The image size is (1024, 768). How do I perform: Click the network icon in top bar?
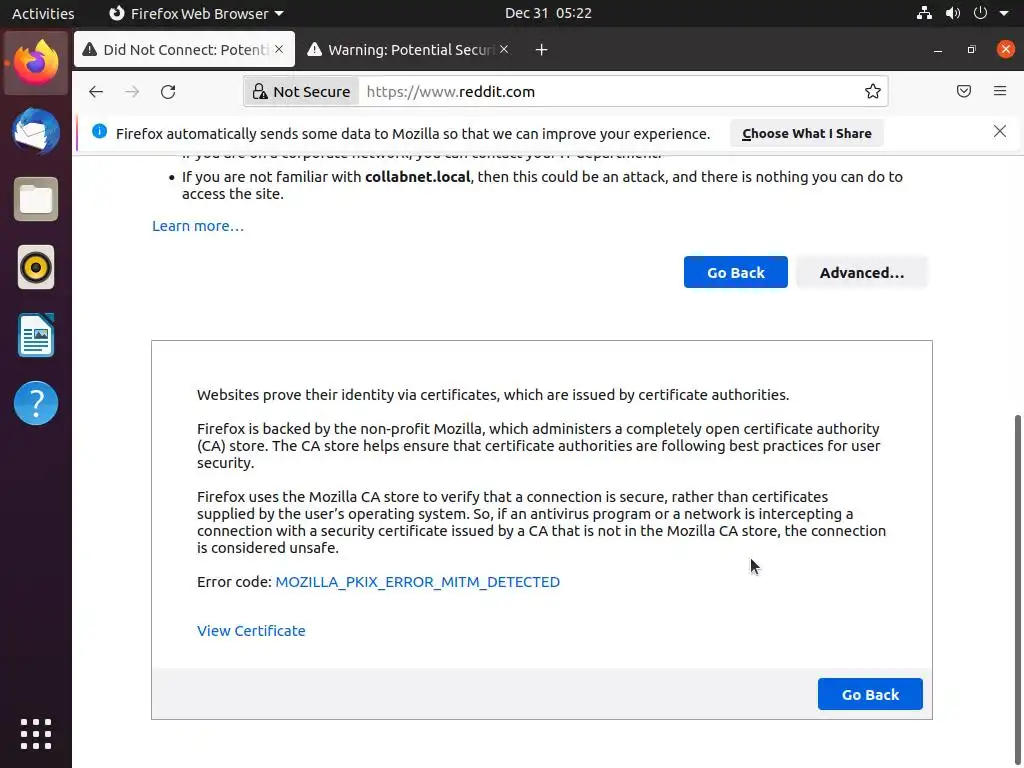point(924,13)
